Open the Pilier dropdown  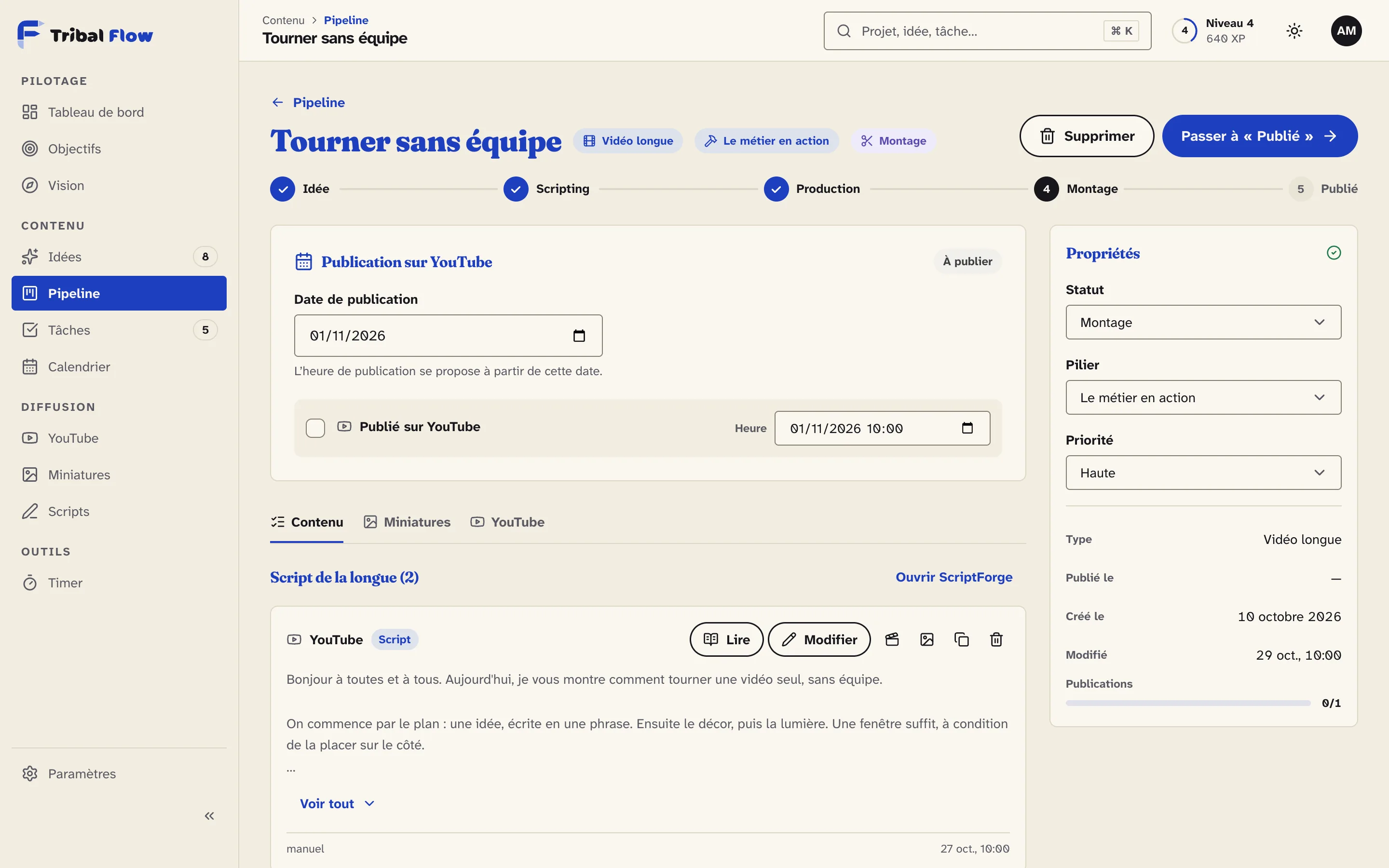click(1203, 397)
